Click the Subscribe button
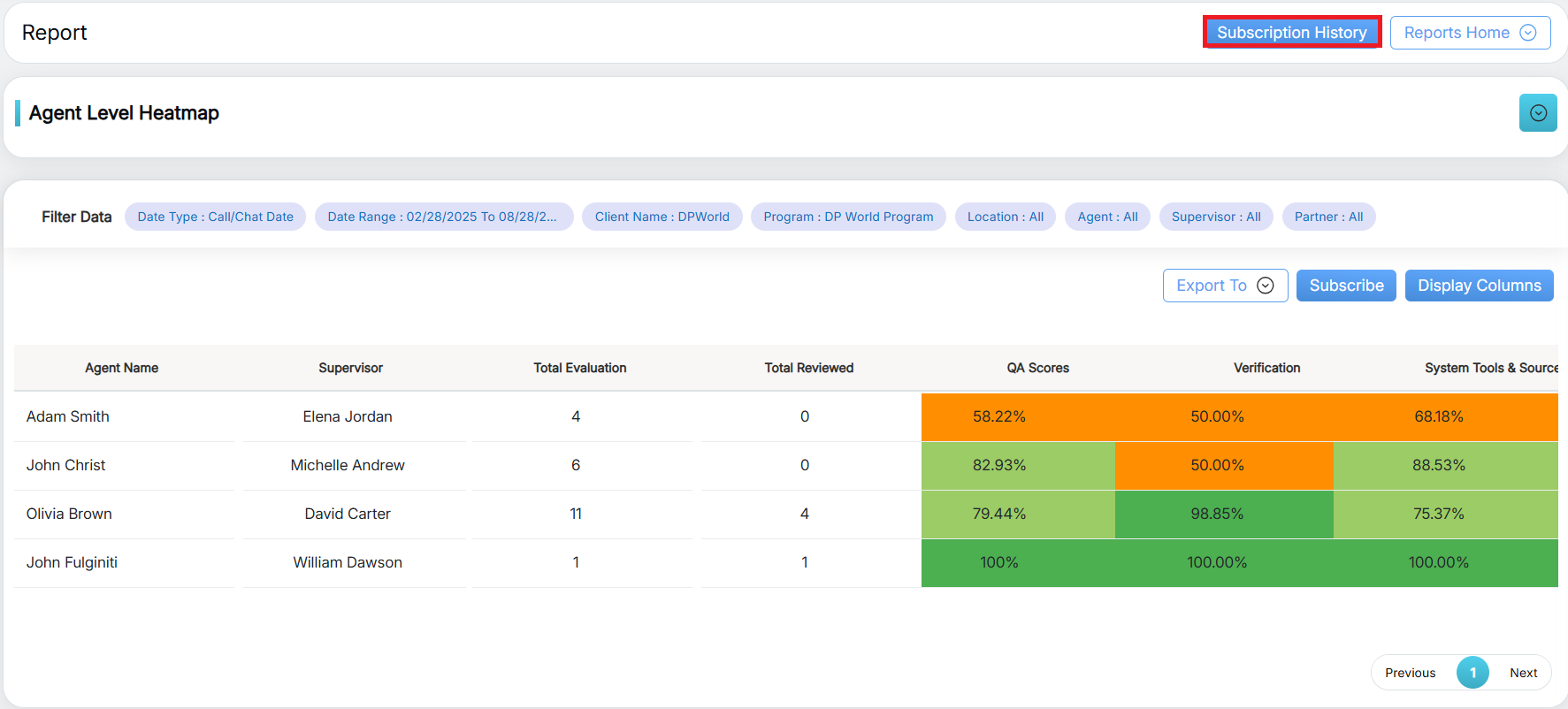This screenshot has height=709, width=1568. coord(1345,286)
